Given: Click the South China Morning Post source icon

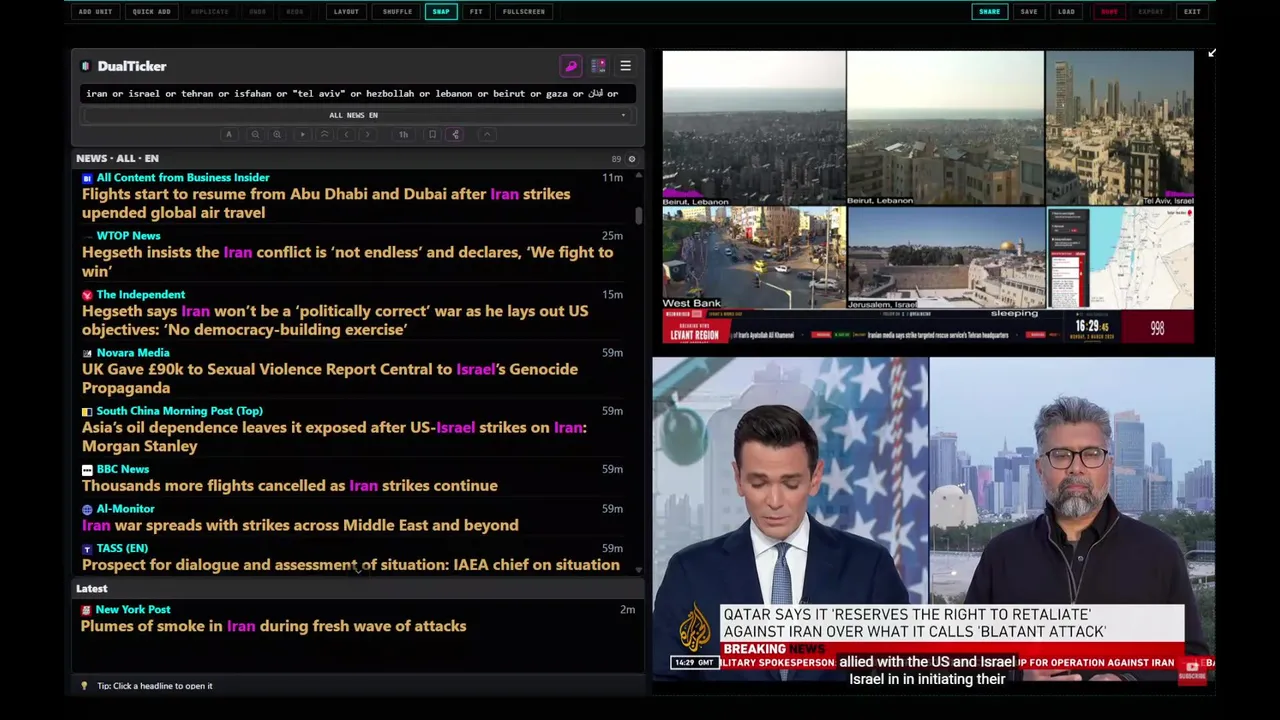Looking at the screenshot, I should pos(87,411).
